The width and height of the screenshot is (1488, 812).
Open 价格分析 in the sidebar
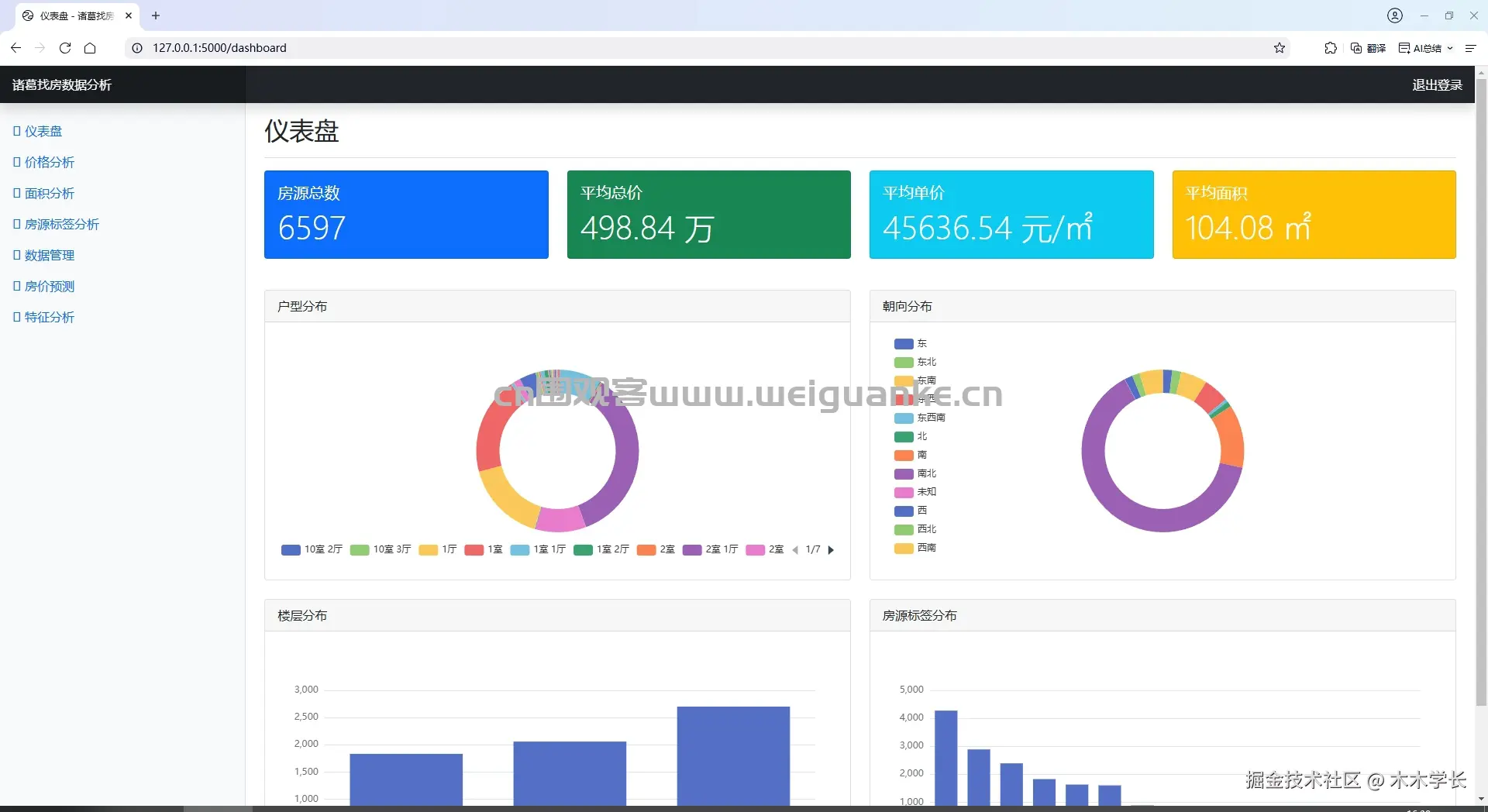point(44,162)
